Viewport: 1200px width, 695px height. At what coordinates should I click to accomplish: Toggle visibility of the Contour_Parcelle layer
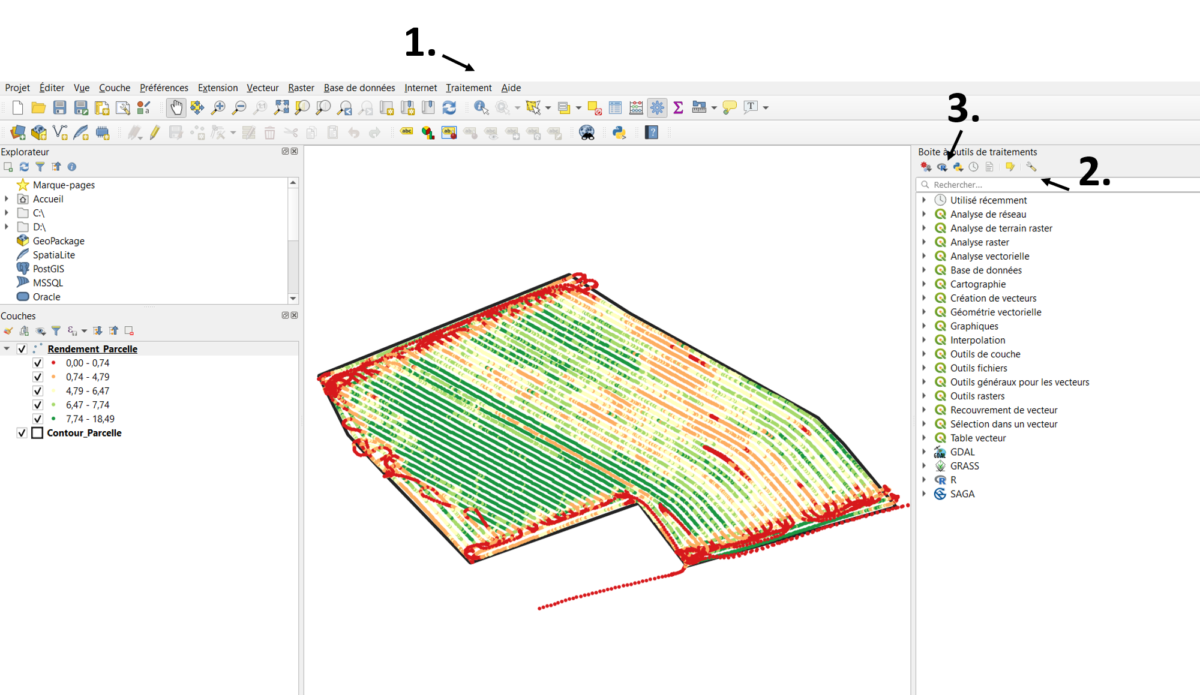(22, 433)
